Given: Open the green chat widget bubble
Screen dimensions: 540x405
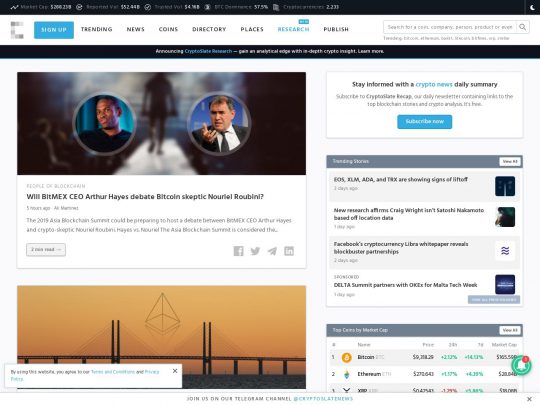Looking at the screenshot, I should [x=521, y=365].
